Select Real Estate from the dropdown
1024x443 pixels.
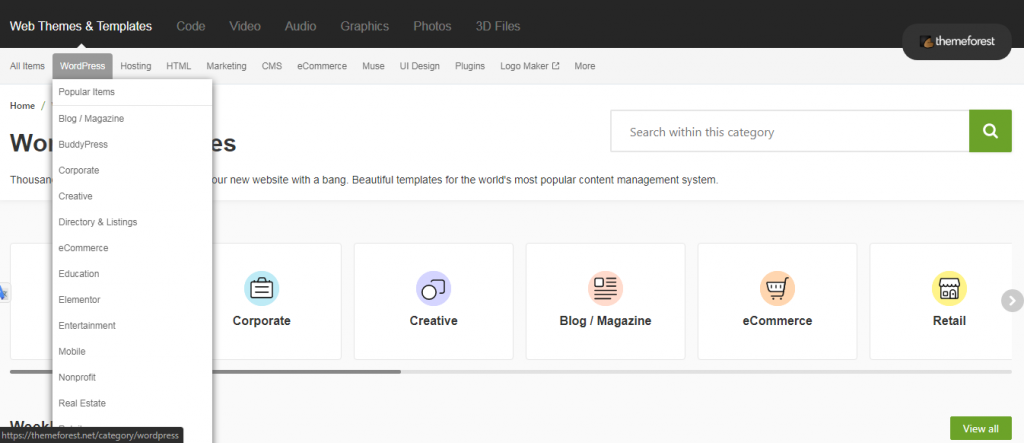(133, 403)
